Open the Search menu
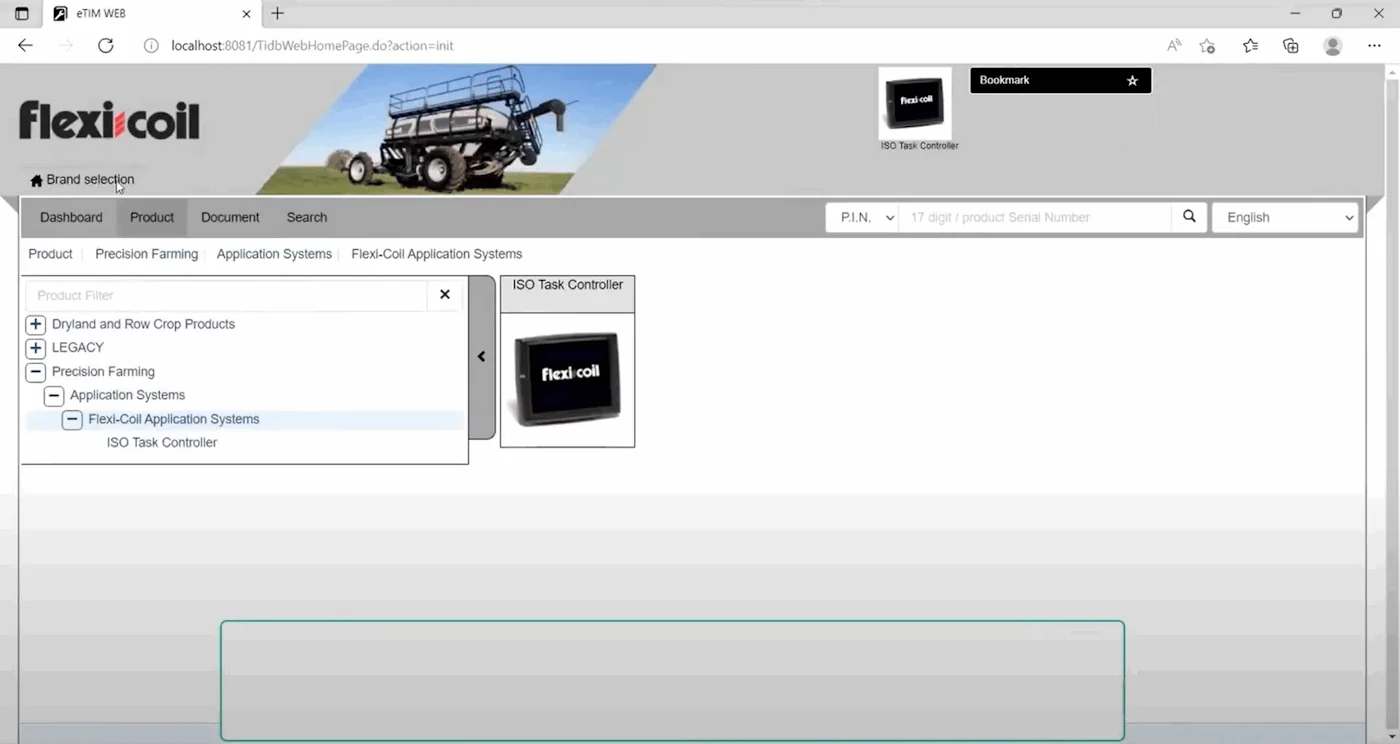Viewport: 1400px width, 744px height. click(x=307, y=217)
